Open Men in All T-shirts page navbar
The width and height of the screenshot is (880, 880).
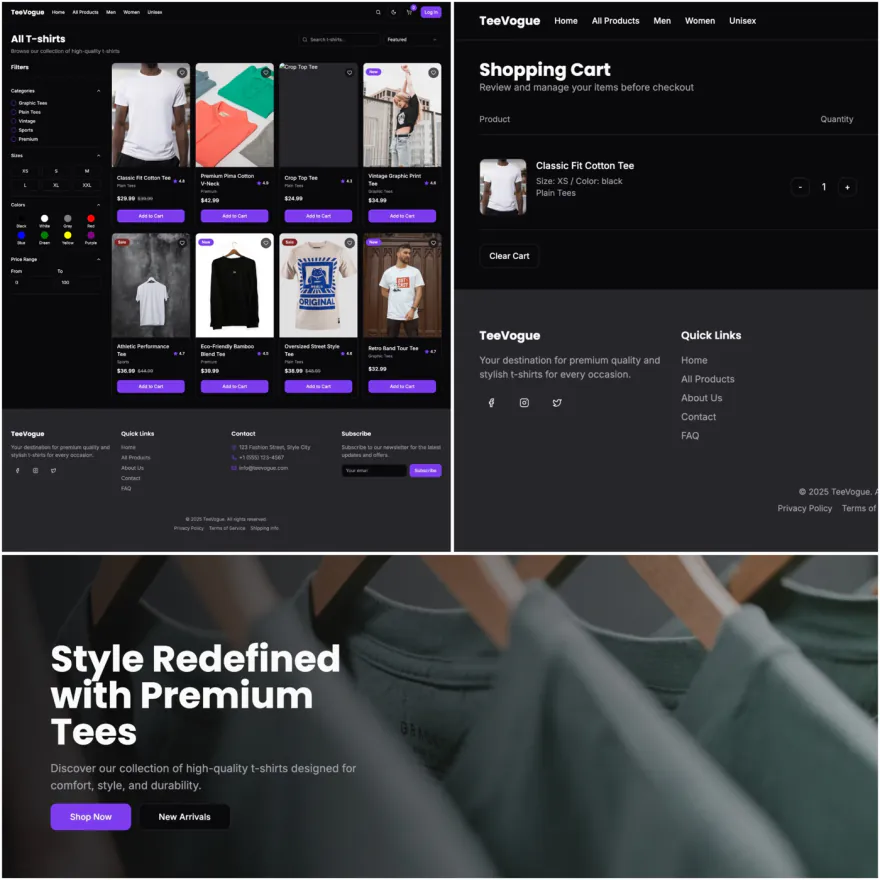[111, 12]
